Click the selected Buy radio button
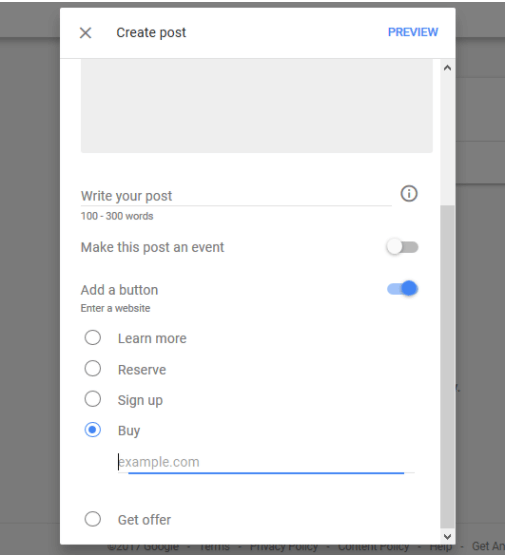 tap(93, 430)
